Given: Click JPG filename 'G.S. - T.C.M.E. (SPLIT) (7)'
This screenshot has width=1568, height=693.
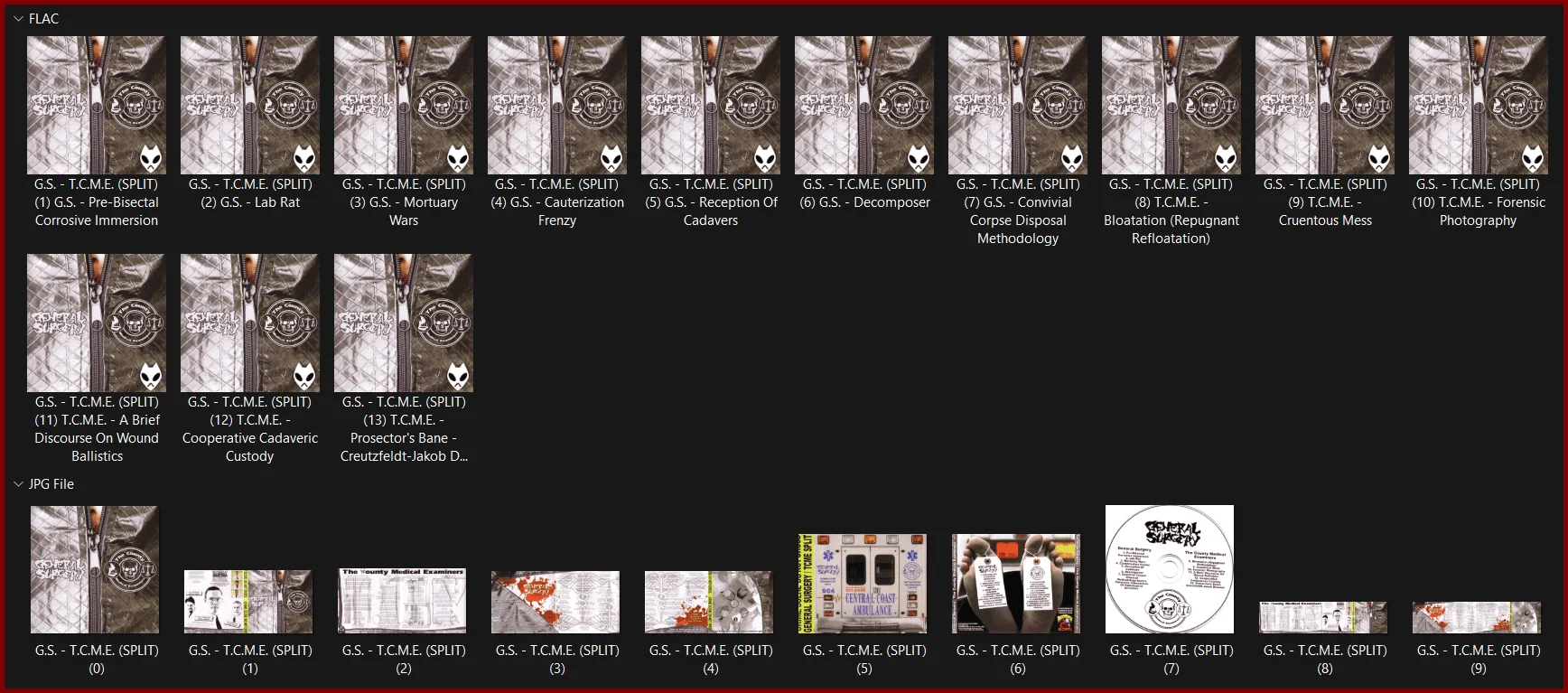Looking at the screenshot, I should (1171, 660).
